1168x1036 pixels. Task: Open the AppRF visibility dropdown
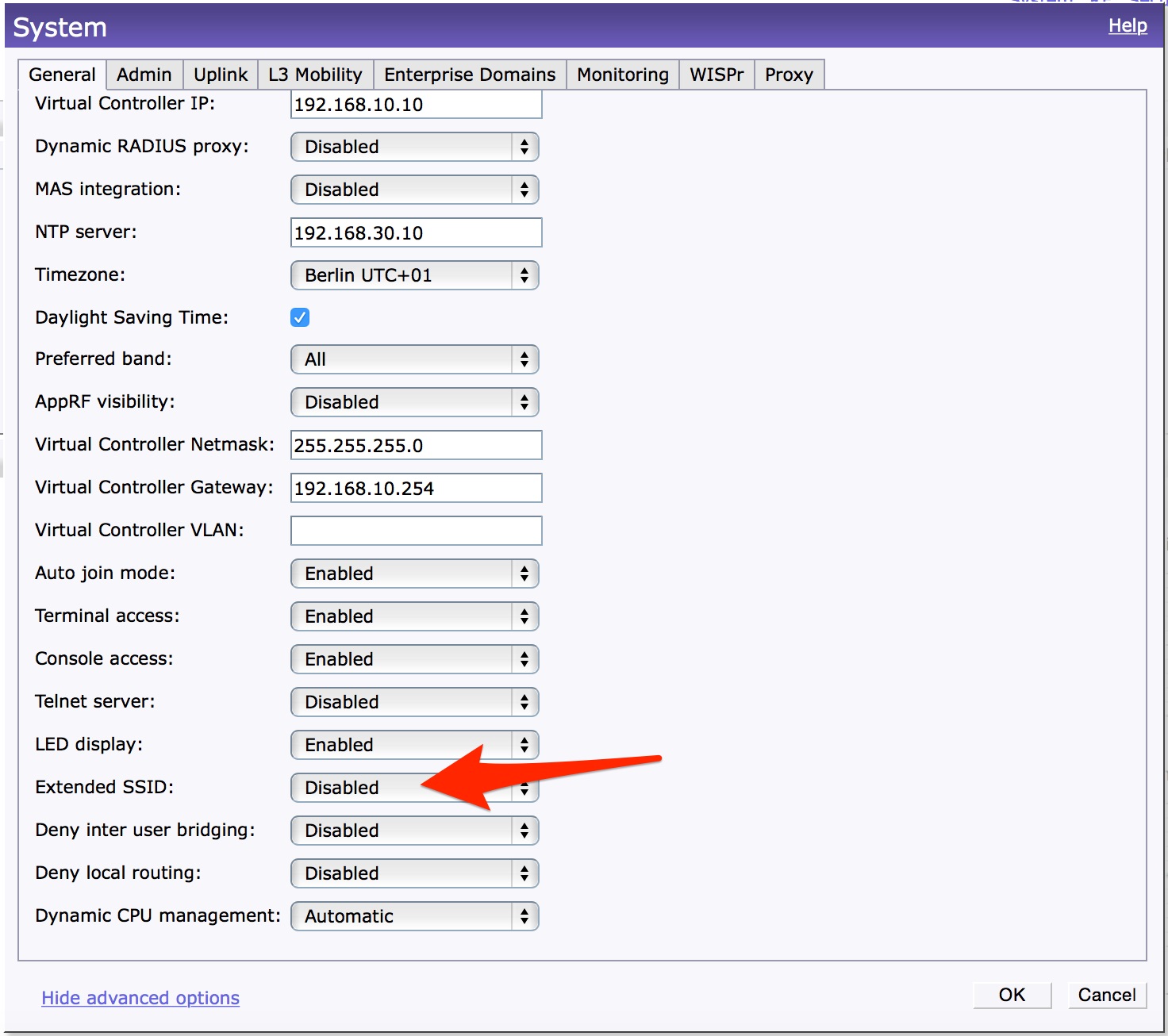coord(413,401)
